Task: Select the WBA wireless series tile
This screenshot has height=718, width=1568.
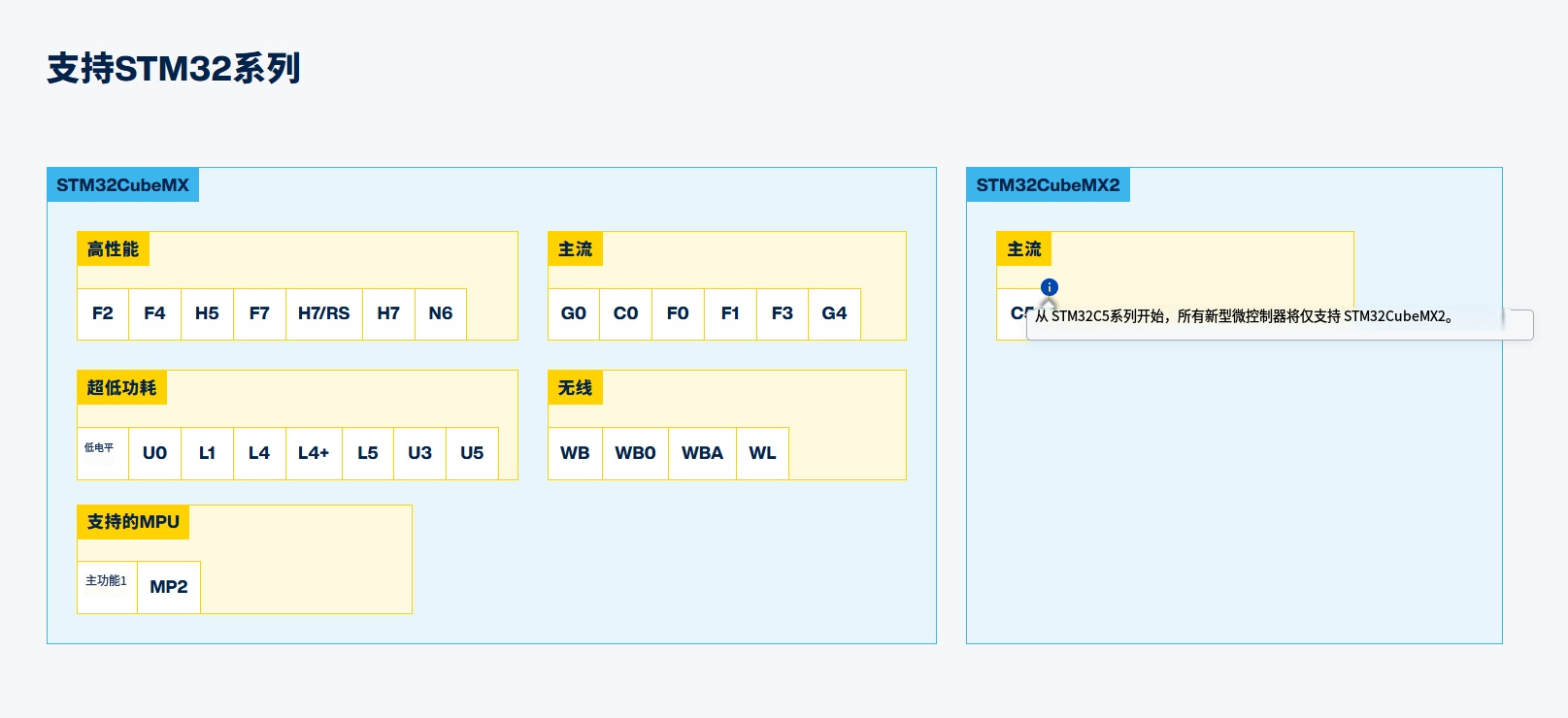Action: (x=702, y=453)
